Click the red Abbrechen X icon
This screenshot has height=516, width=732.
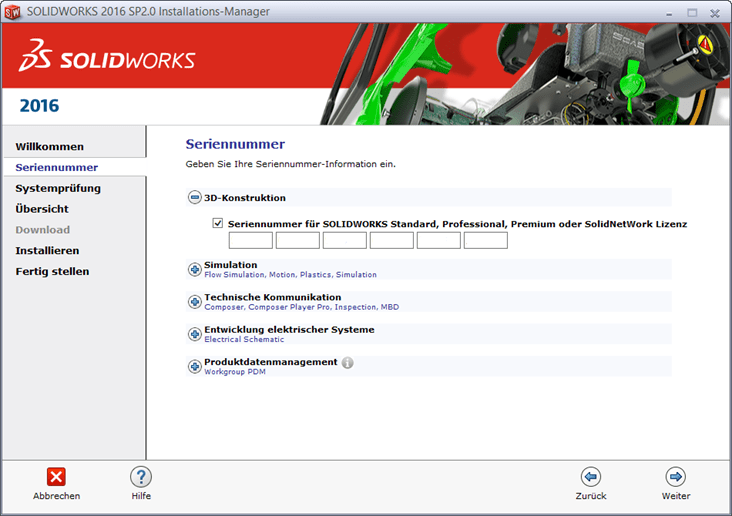click(x=56, y=477)
